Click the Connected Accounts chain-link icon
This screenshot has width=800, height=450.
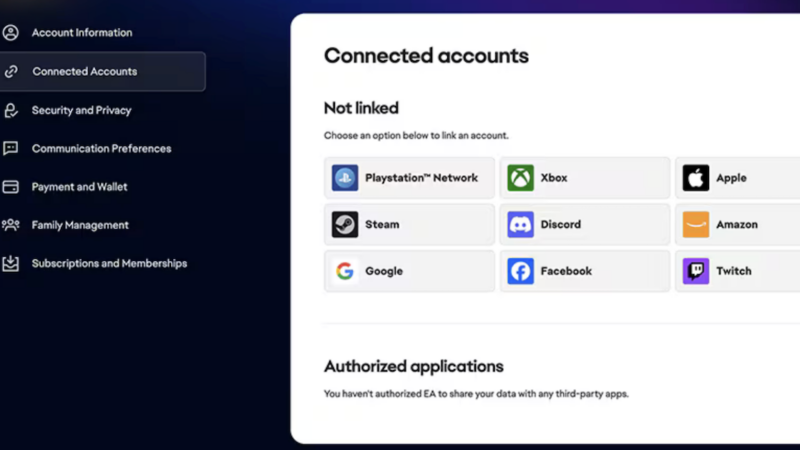(11, 71)
